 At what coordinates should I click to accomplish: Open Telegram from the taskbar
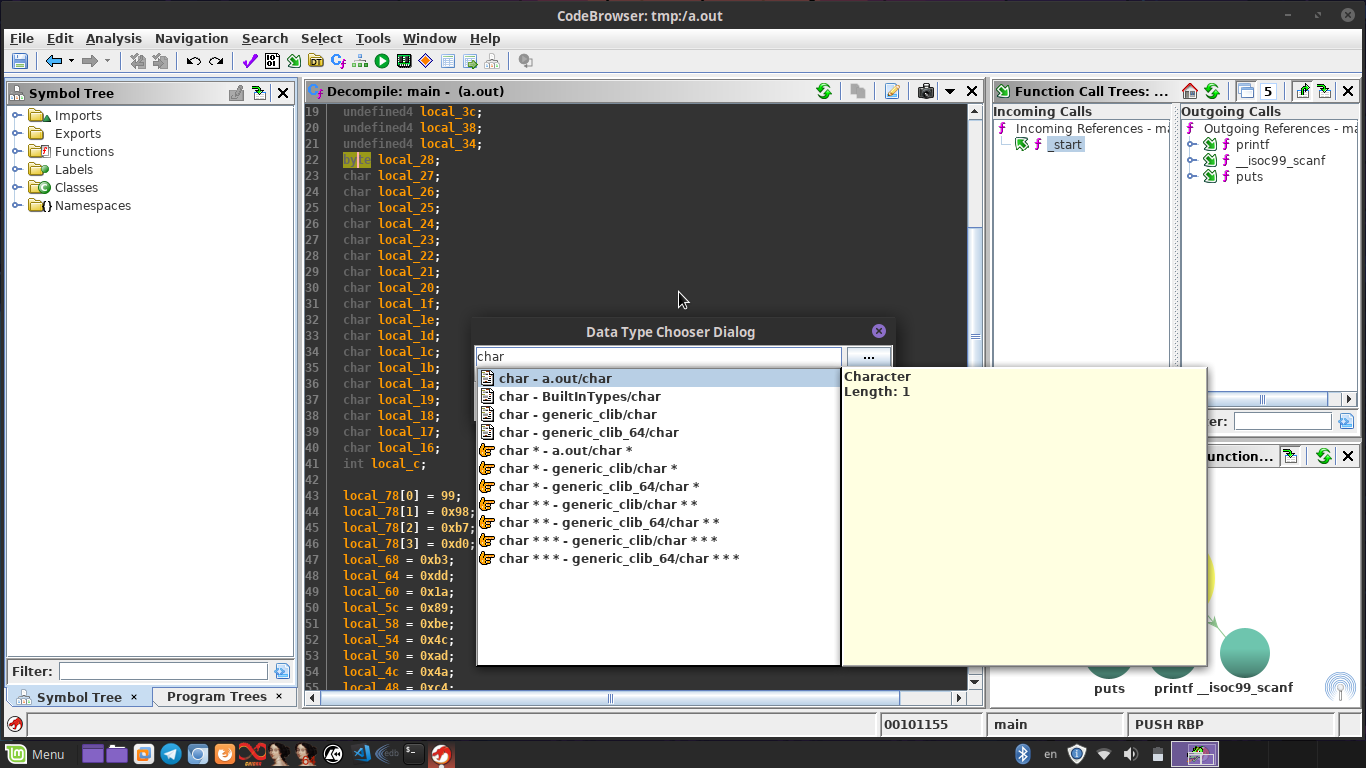(171, 754)
